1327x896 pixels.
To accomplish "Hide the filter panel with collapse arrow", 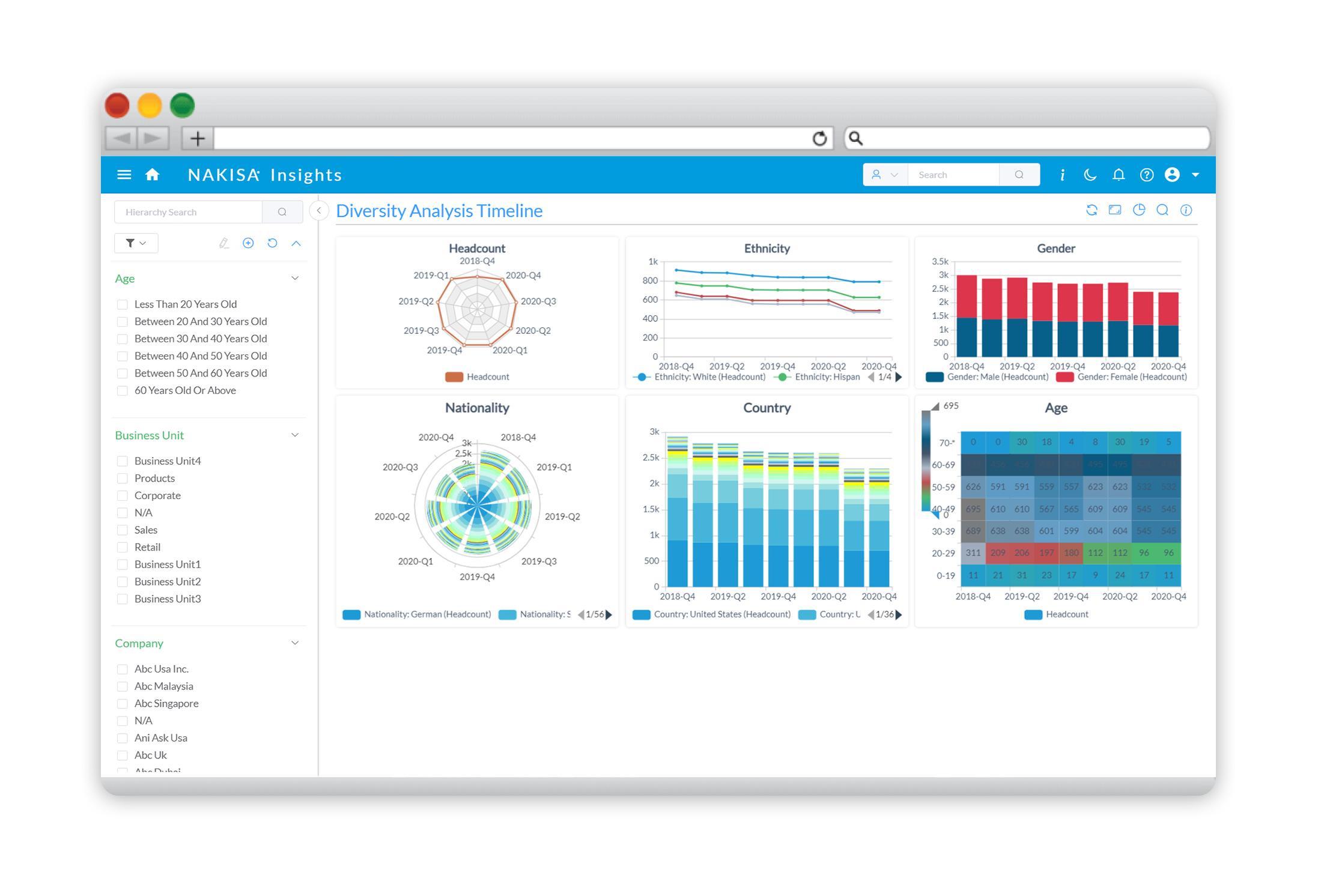I will (319, 211).
